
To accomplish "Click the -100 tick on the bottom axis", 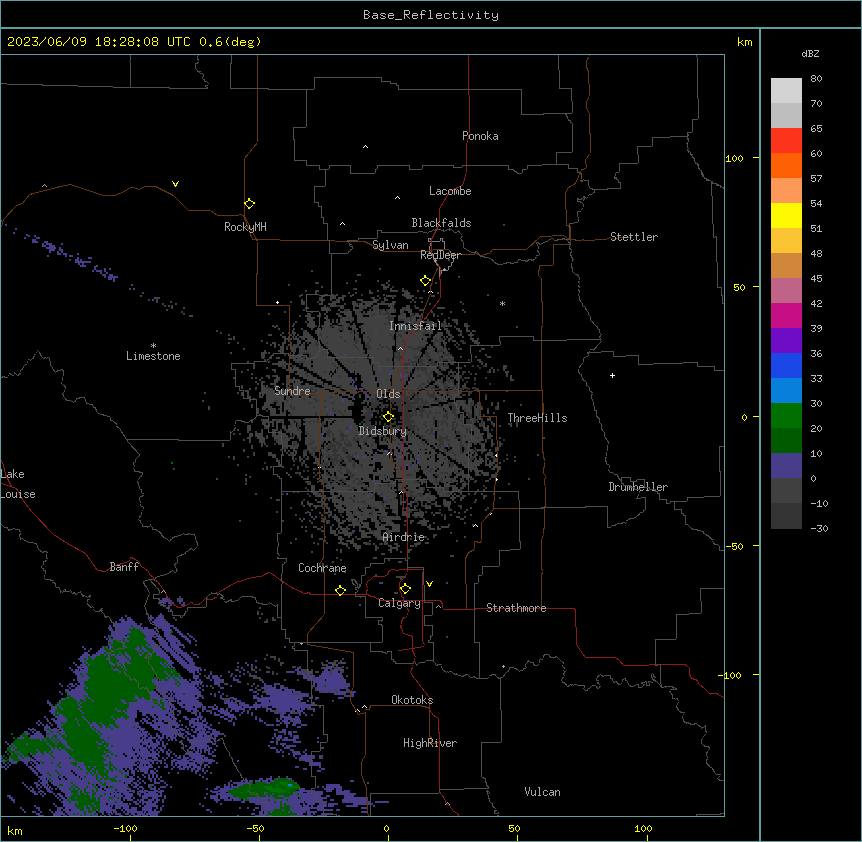I will pyautogui.click(x=125, y=828).
